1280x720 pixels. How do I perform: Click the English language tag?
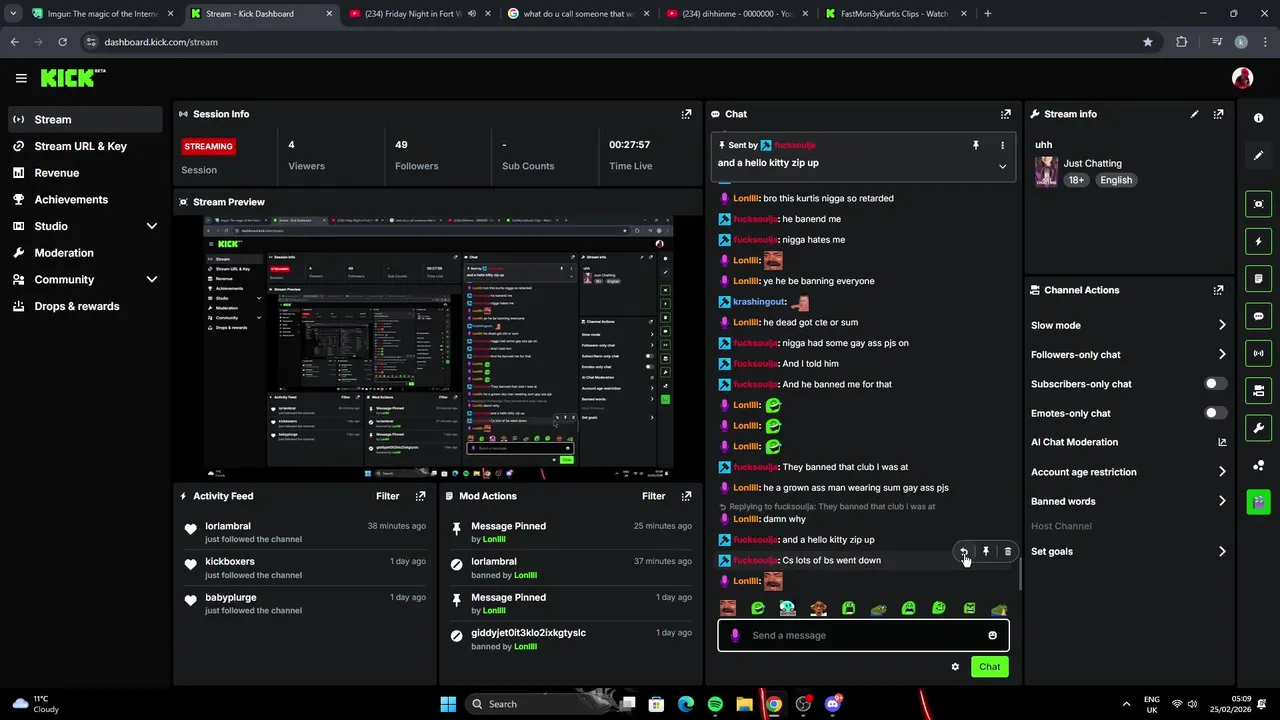tap(1116, 180)
